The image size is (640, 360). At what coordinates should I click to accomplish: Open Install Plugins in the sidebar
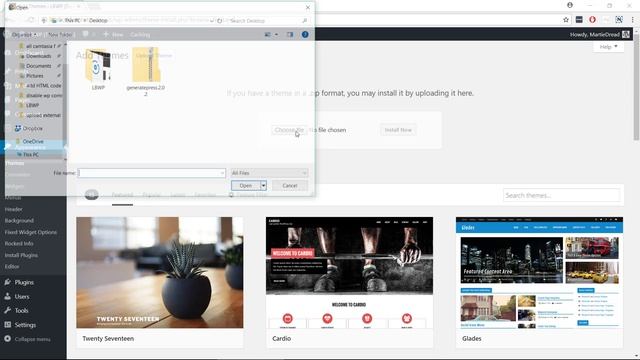click(21, 255)
